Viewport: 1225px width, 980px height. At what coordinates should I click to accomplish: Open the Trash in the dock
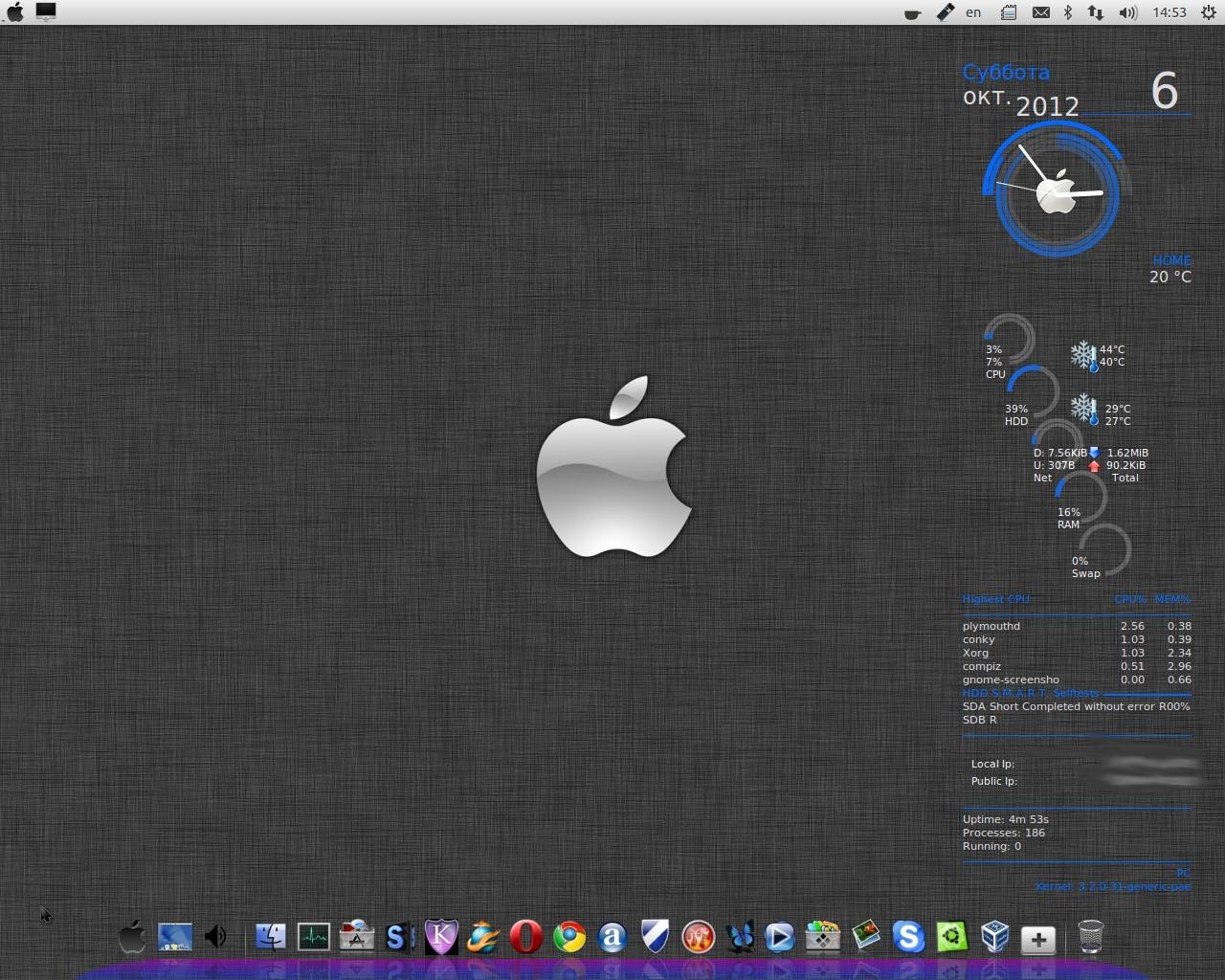(1090, 936)
